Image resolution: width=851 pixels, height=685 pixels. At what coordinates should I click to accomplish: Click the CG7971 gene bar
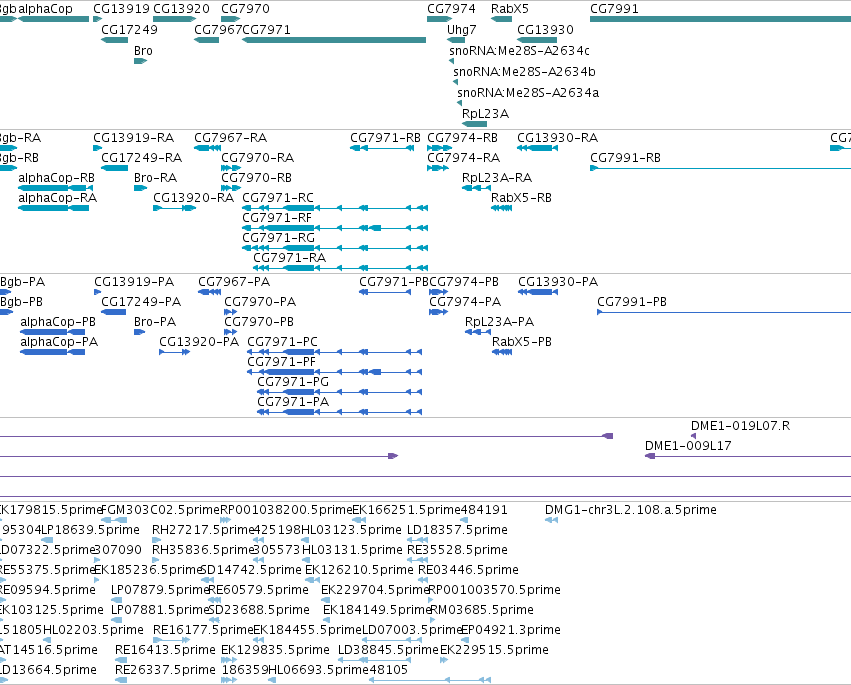(334, 40)
